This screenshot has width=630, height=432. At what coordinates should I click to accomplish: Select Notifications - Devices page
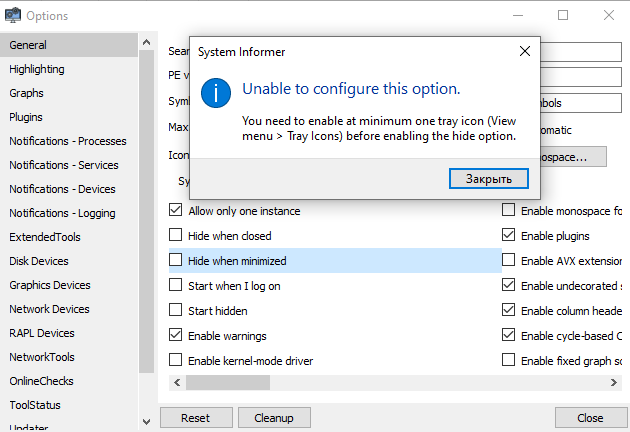(x=69, y=189)
